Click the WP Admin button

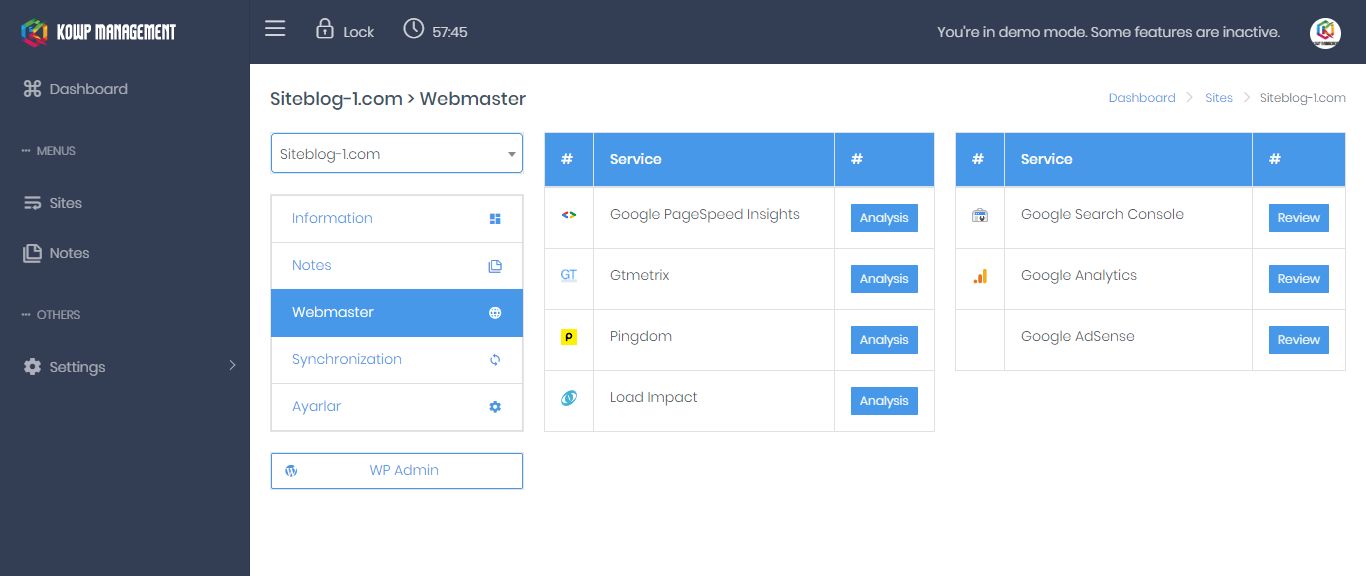pos(397,471)
